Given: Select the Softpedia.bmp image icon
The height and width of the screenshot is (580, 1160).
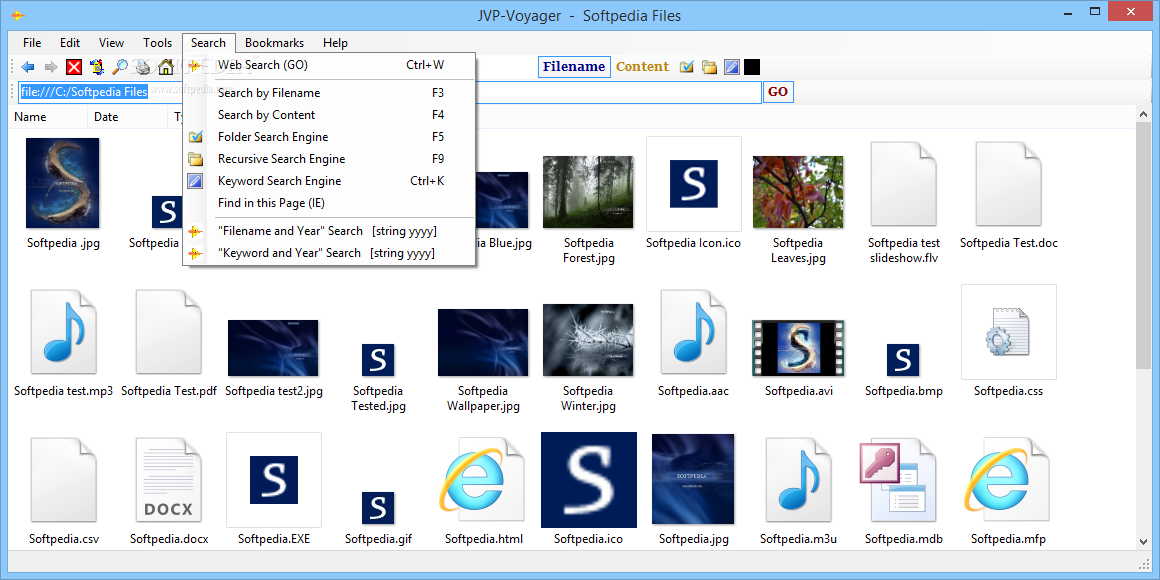Looking at the screenshot, I should (903, 360).
